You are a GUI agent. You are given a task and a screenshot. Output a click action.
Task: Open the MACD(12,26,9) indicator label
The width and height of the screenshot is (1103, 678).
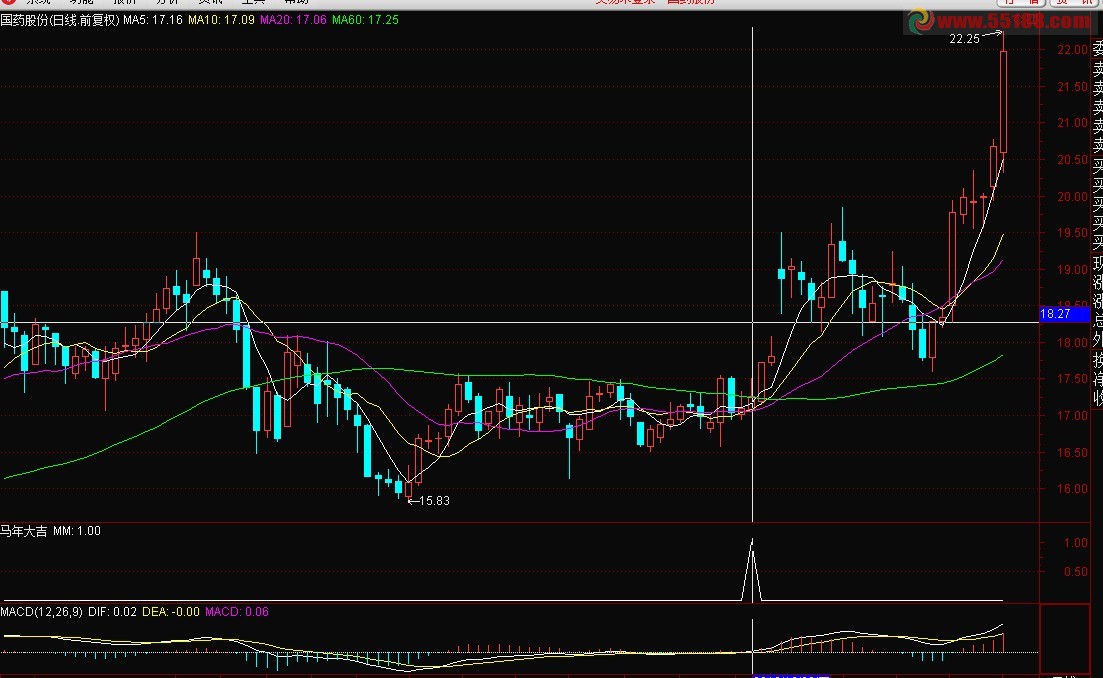point(42,612)
